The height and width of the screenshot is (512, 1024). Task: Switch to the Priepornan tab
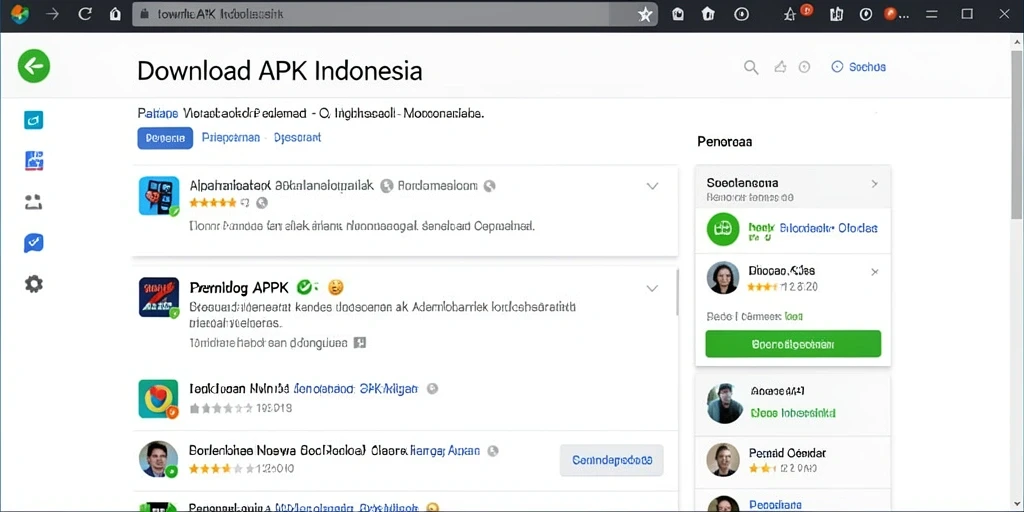coord(231,138)
